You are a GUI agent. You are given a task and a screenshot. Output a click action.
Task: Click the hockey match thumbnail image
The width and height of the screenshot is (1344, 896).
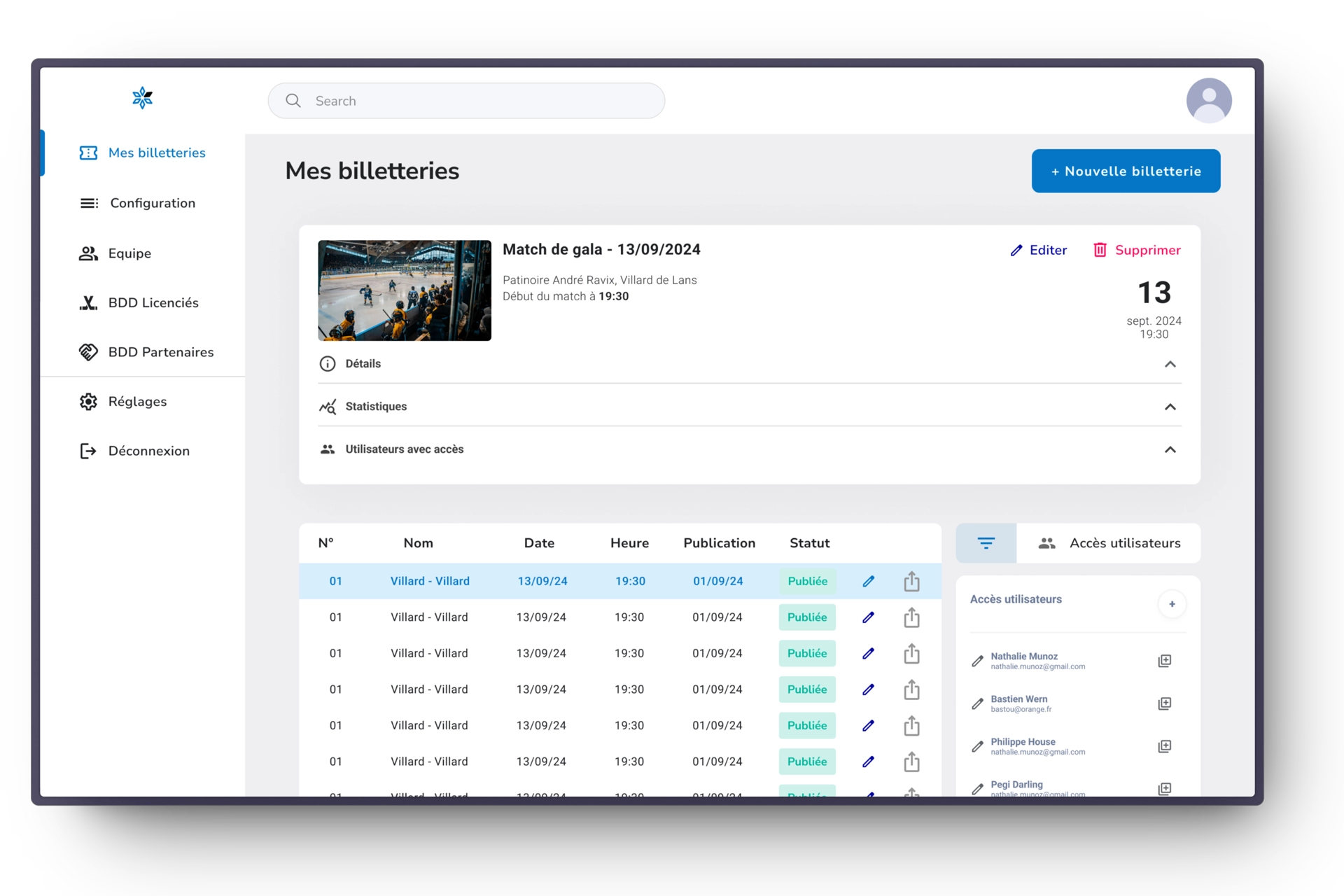[x=405, y=290]
